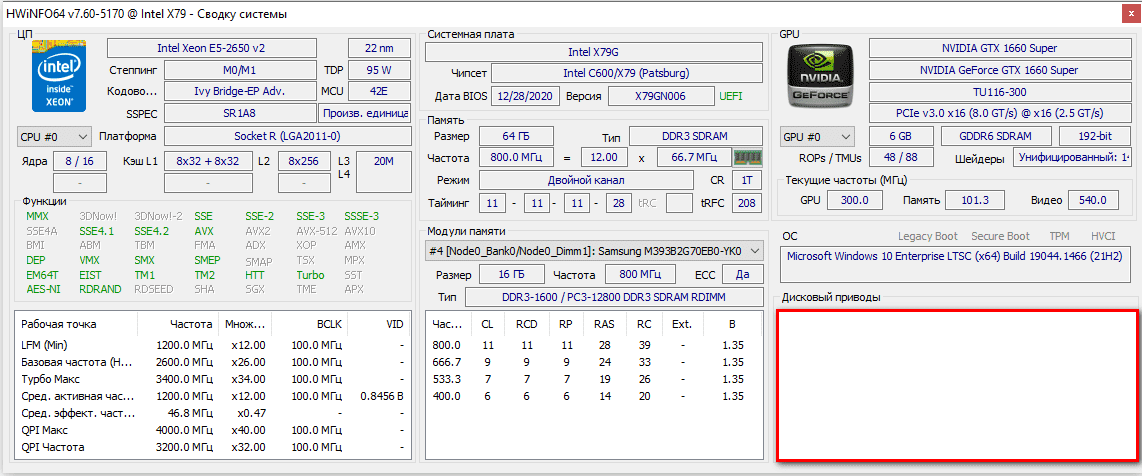Click the cores 8 / 16 field
The width and height of the screenshot is (1142, 476).
point(80,161)
